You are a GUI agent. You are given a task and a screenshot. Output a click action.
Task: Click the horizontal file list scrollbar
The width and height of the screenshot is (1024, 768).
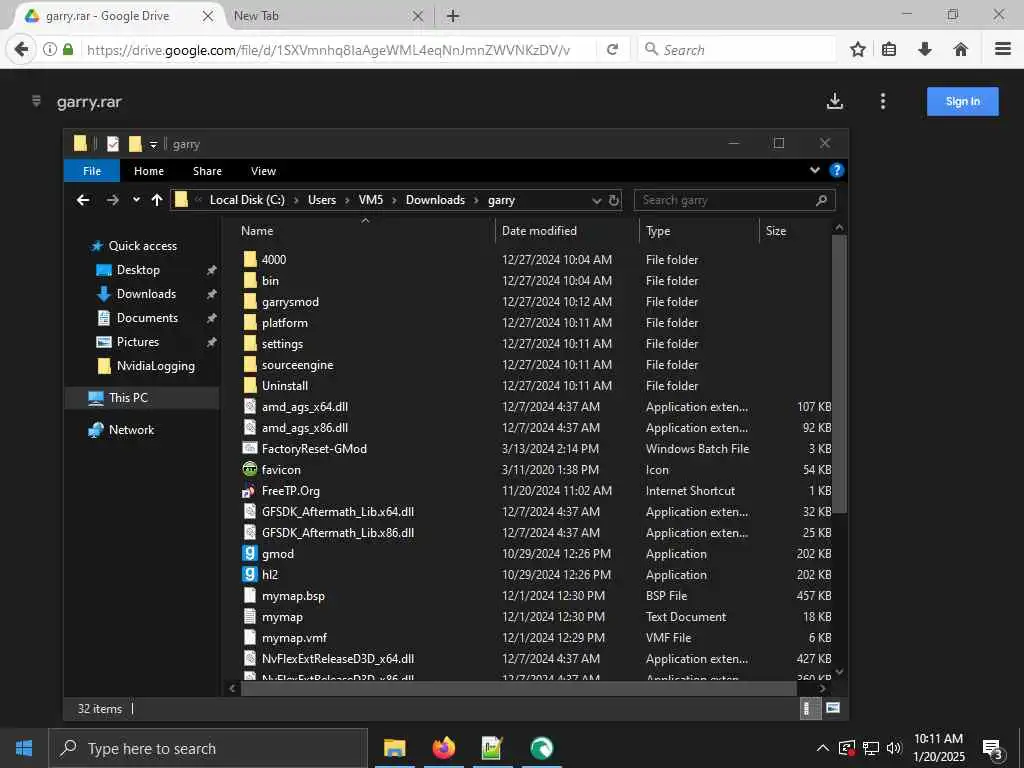click(519, 688)
